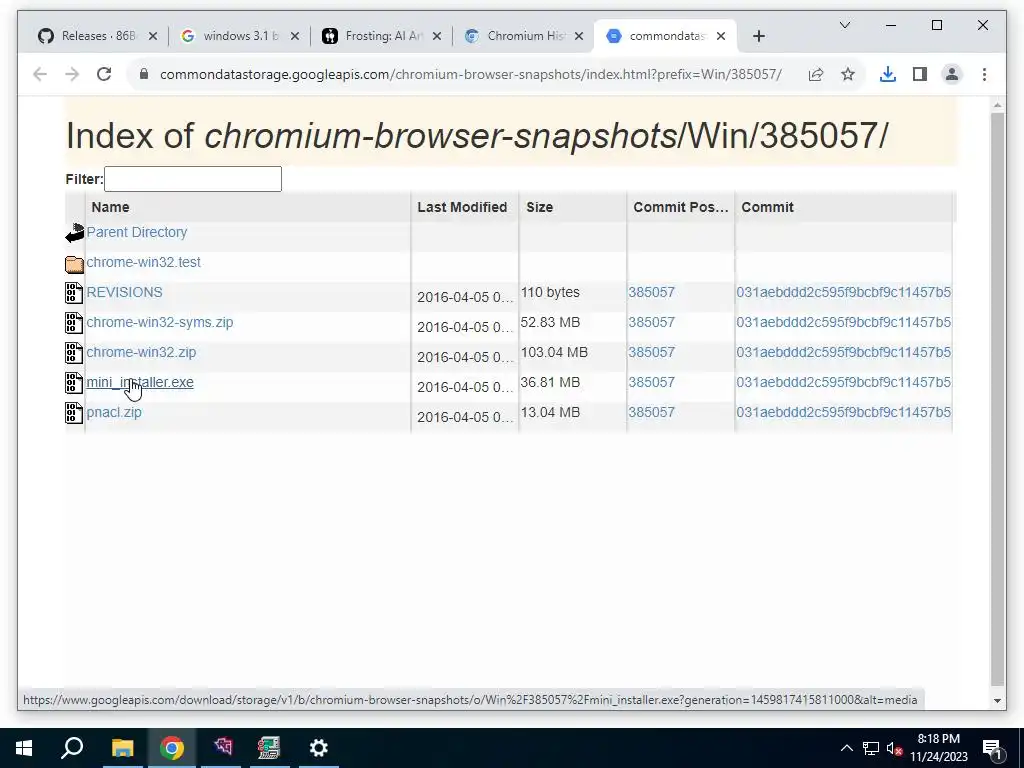
Task: Open File Explorer from taskbar
Action: 122,748
